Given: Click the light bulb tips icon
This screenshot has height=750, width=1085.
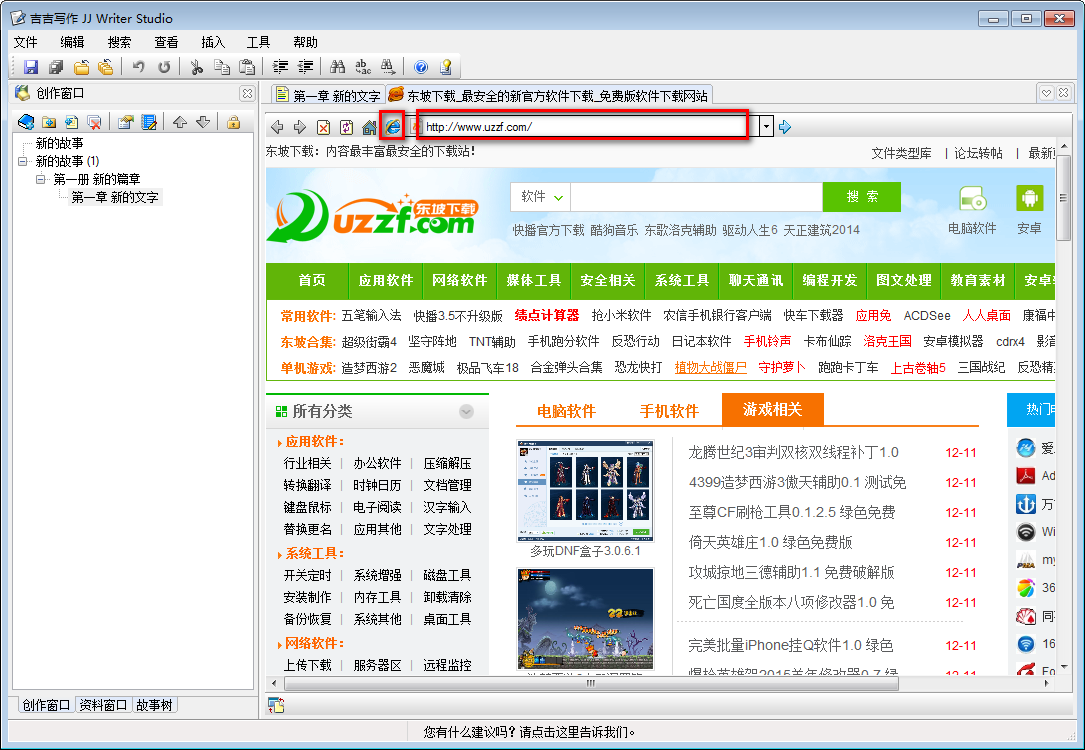Looking at the screenshot, I should click(446, 67).
